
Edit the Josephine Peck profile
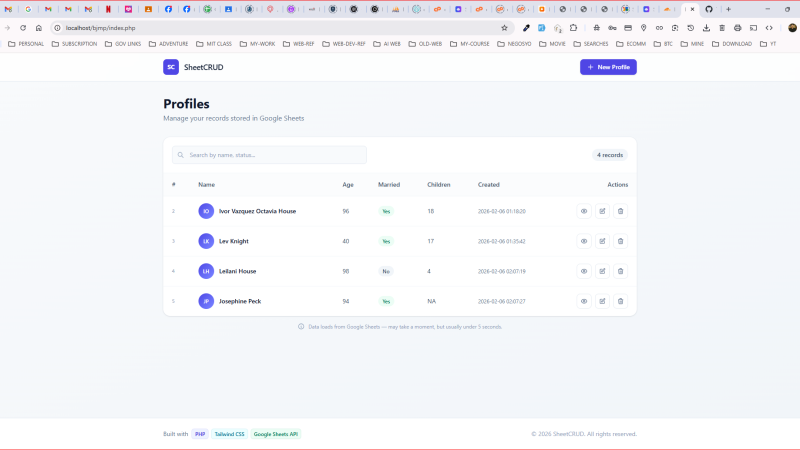coord(602,302)
